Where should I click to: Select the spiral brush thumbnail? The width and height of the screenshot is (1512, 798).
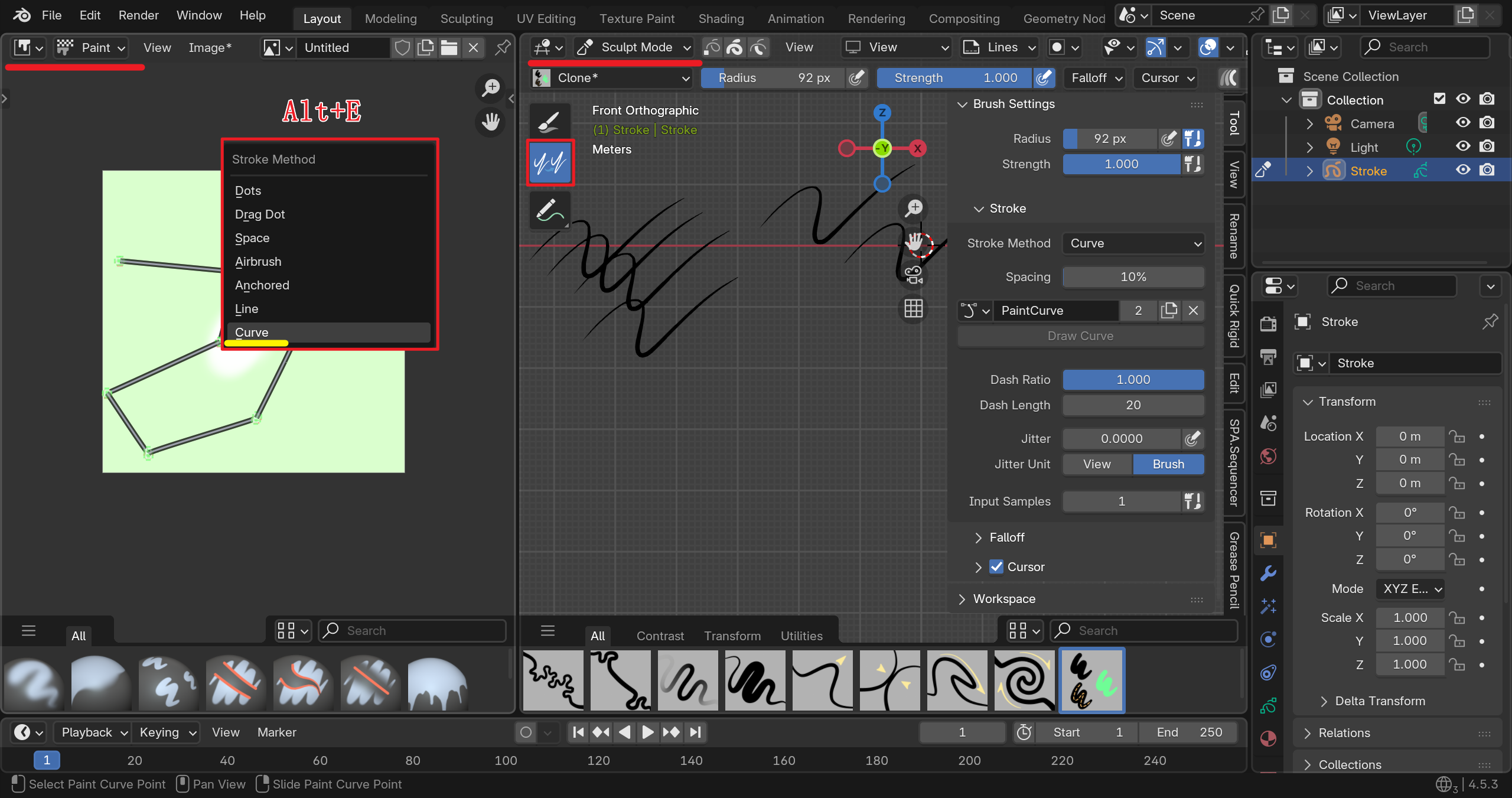1025,680
